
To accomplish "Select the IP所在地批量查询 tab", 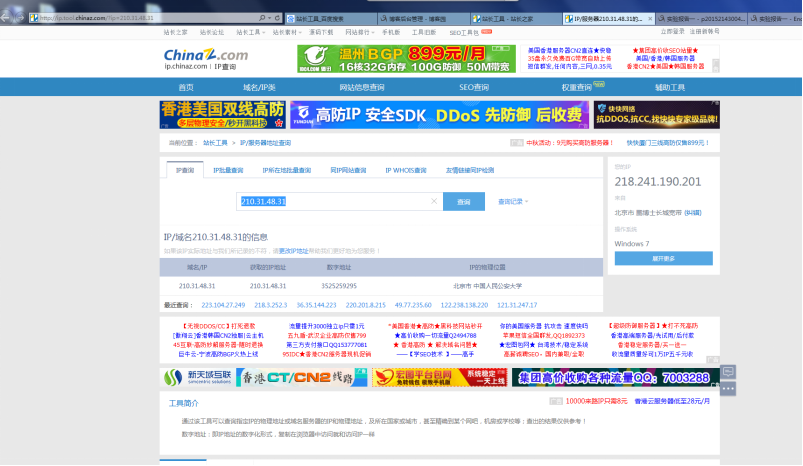I will (287, 171).
